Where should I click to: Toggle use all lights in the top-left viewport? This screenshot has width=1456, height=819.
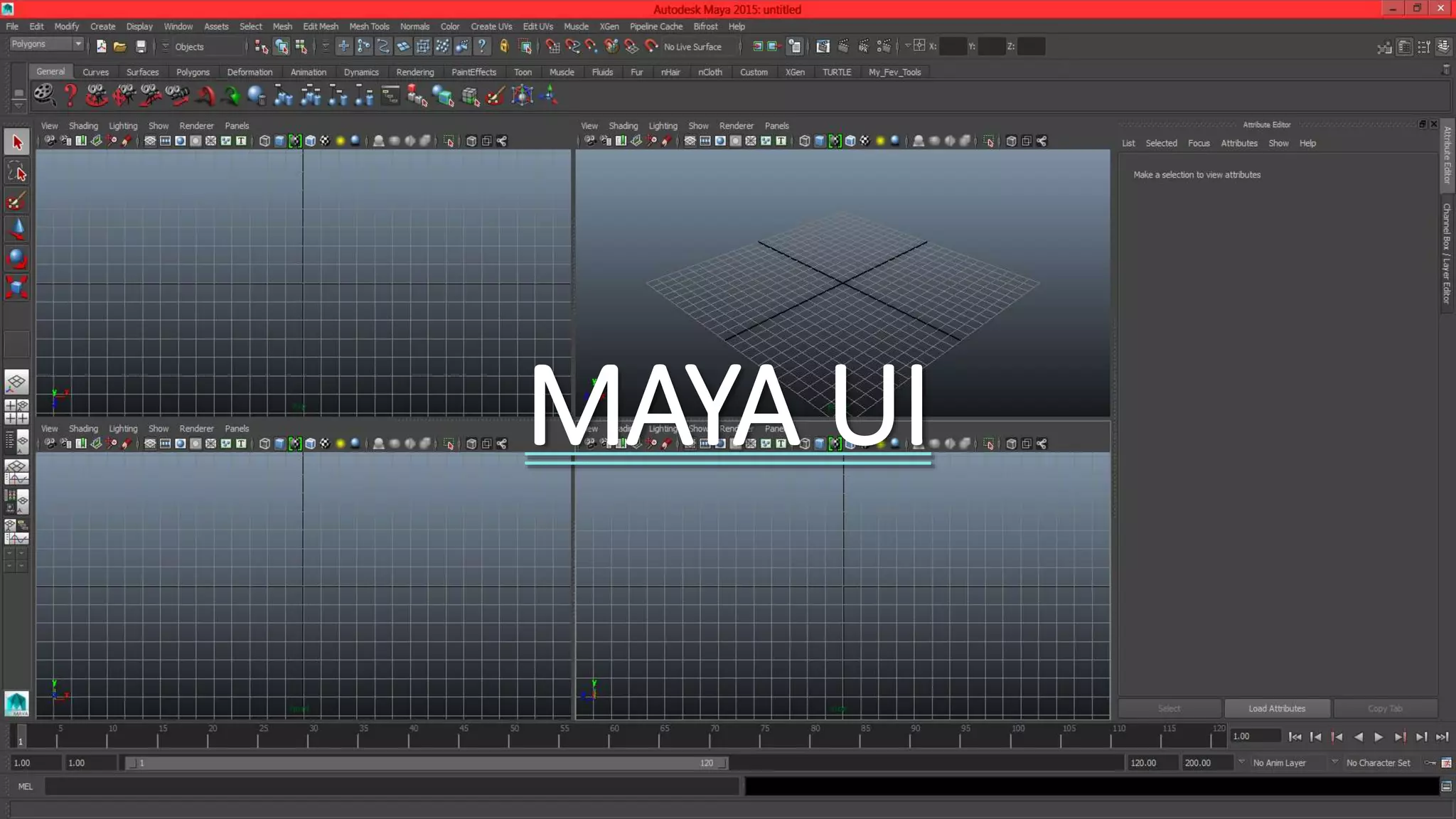[341, 141]
